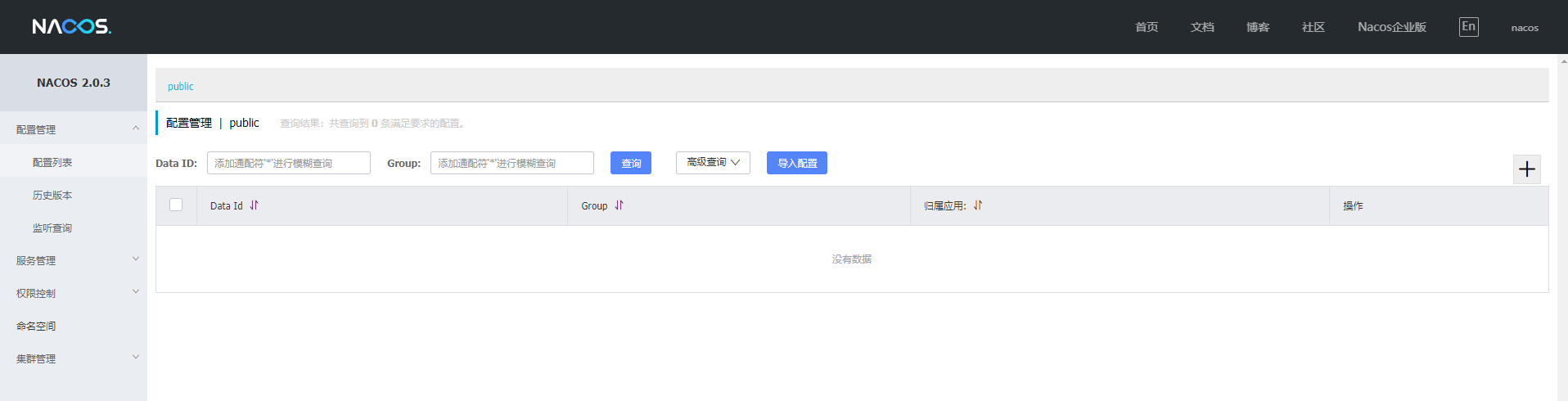Click the 操作 column header
The height and width of the screenshot is (401, 1568).
[x=1439, y=205]
